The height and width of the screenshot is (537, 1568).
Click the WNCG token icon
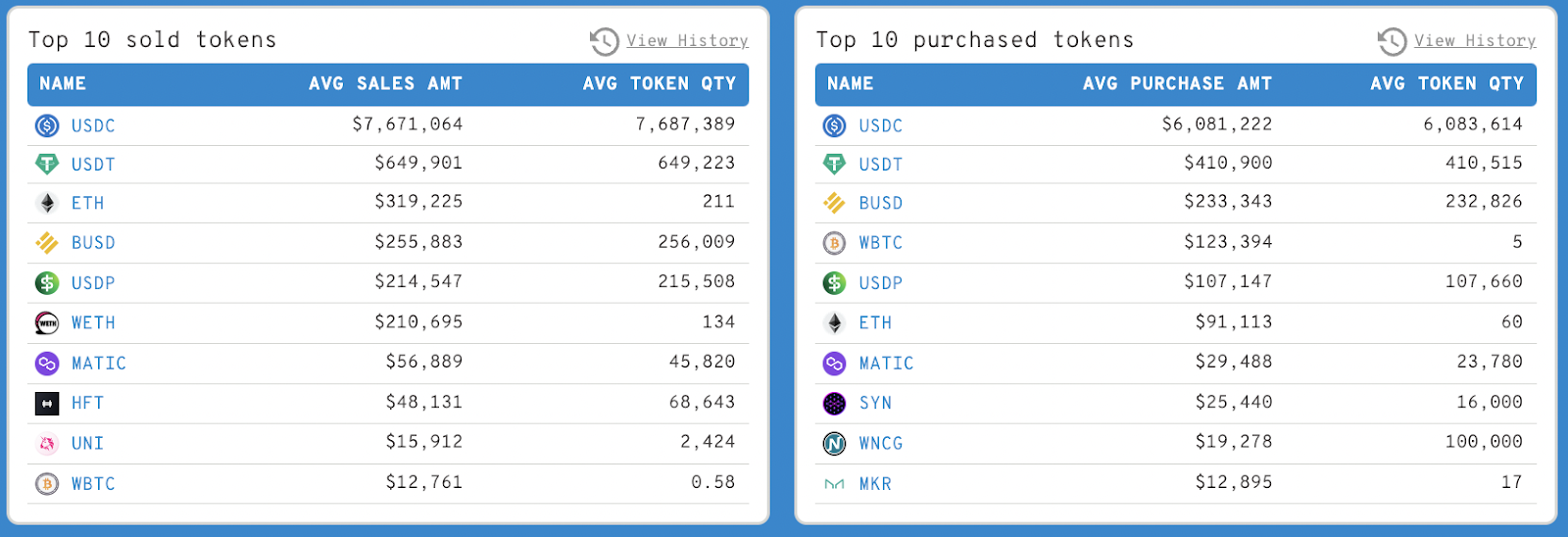(x=834, y=443)
